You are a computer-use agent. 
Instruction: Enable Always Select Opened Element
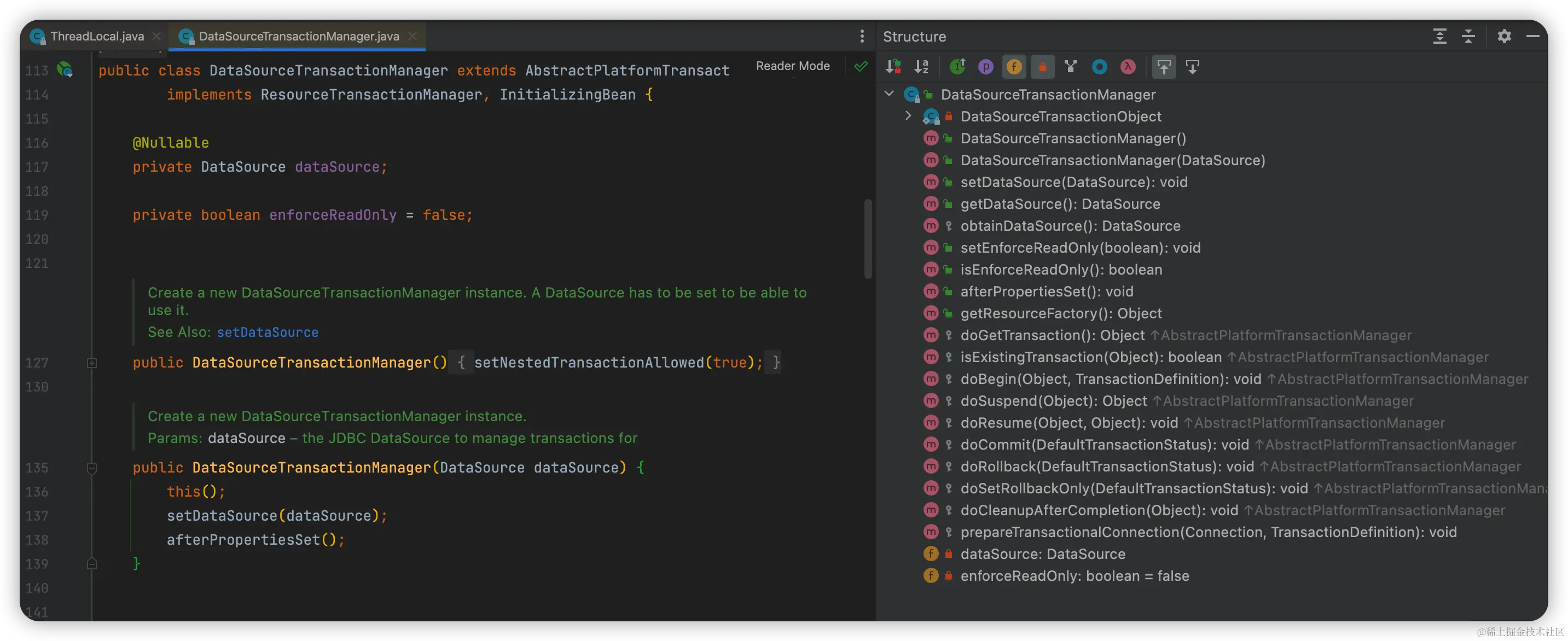[x=1164, y=67]
